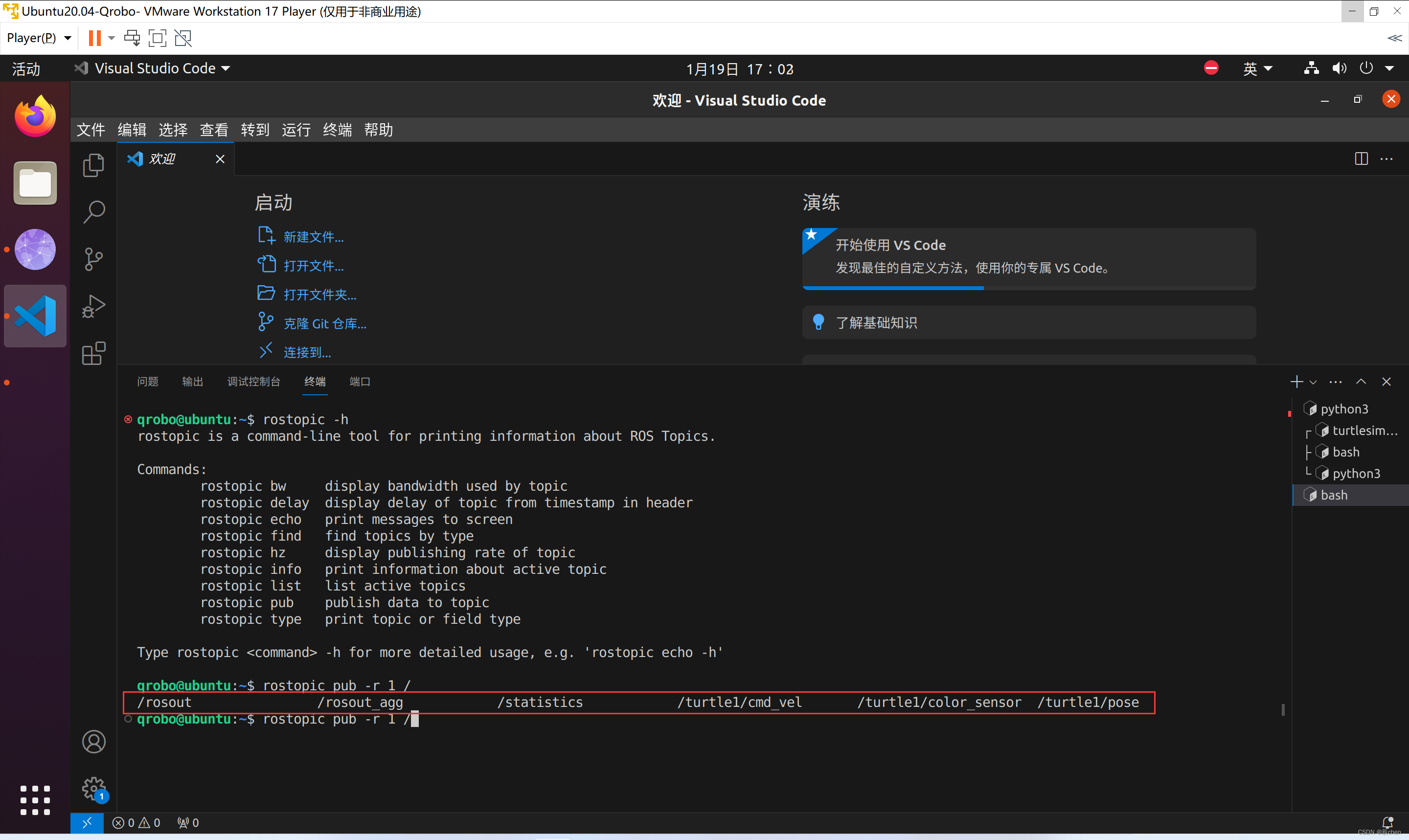Launch Firefox from the Ubuntu dock
The width and height of the screenshot is (1409, 840).
[35, 116]
